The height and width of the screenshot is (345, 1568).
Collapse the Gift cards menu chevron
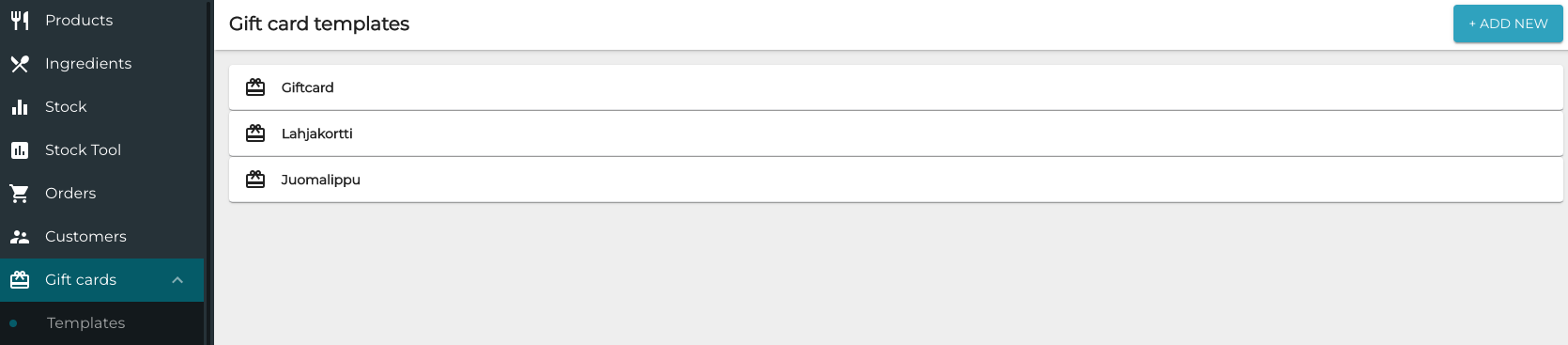pos(177,280)
